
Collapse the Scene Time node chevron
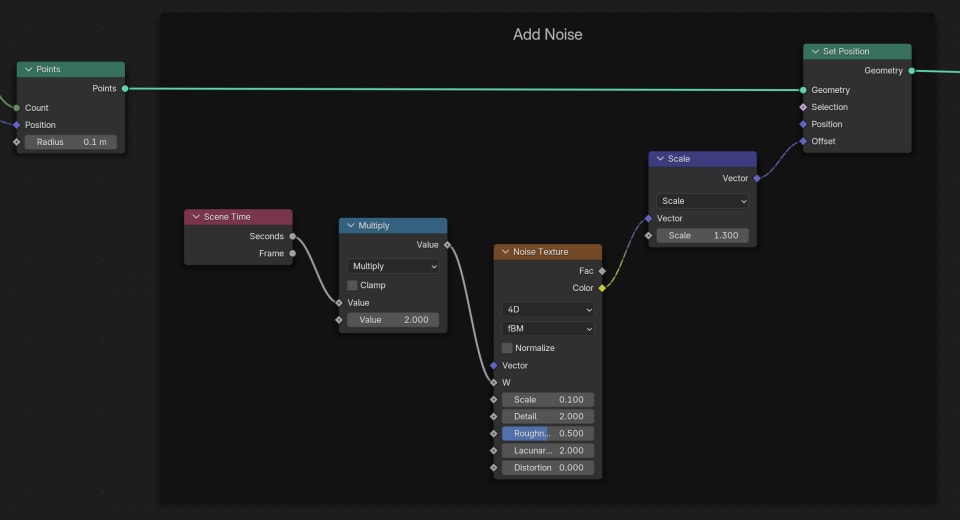[x=196, y=217]
